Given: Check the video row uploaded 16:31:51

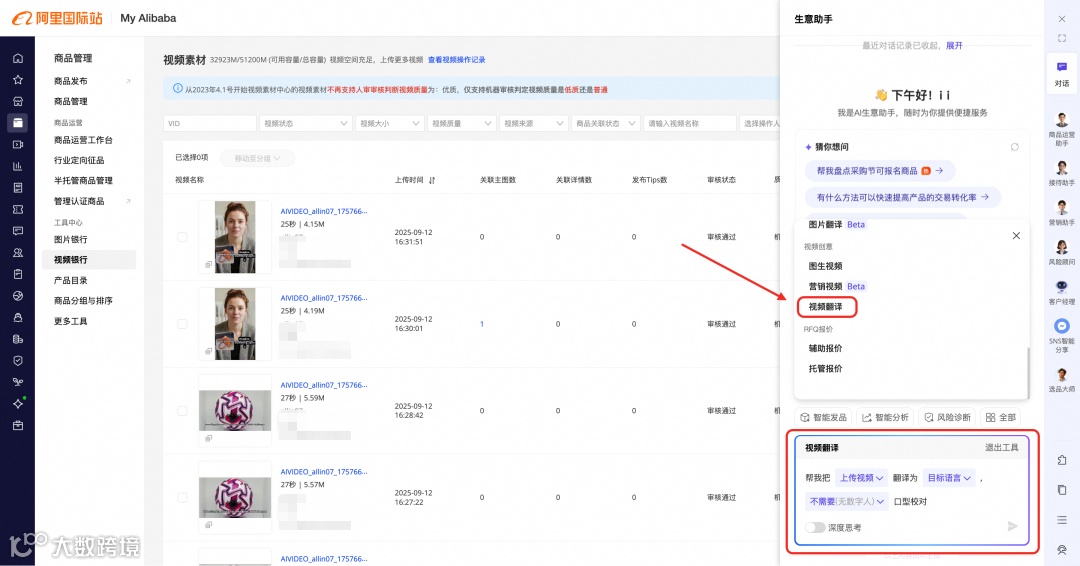Looking at the screenshot, I should (182, 237).
